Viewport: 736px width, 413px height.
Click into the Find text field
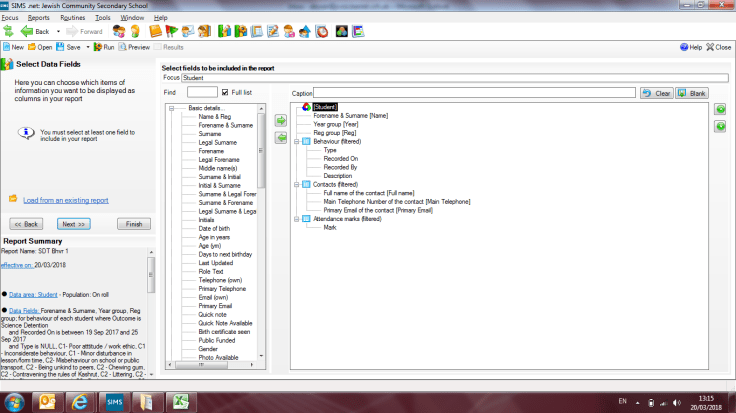tap(201, 92)
